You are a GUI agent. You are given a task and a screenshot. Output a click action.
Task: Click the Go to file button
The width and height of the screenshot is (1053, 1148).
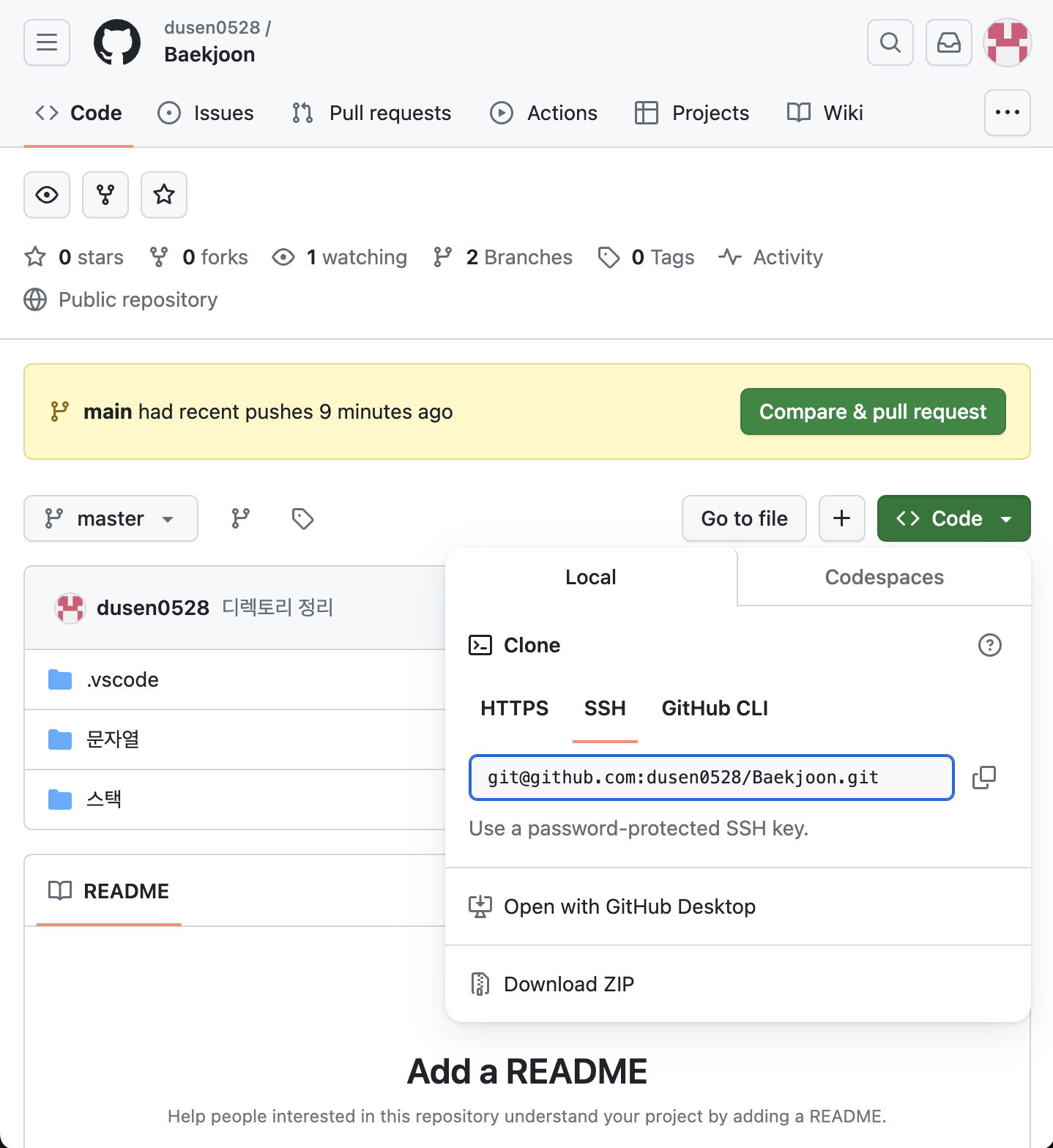(x=744, y=518)
